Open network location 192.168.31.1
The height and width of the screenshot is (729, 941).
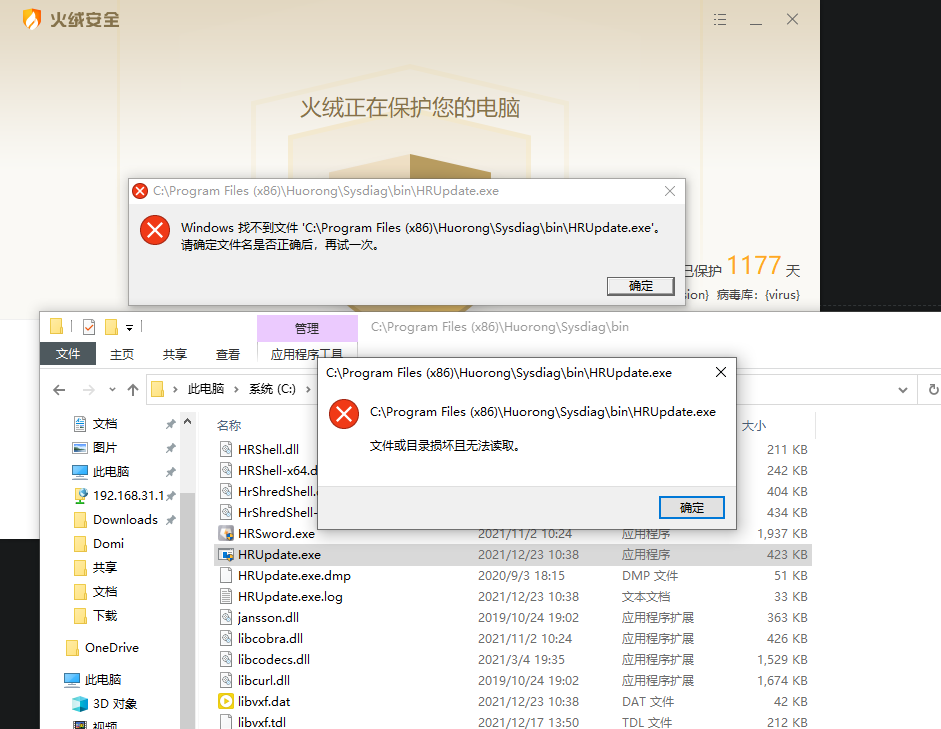tap(128, 496)
